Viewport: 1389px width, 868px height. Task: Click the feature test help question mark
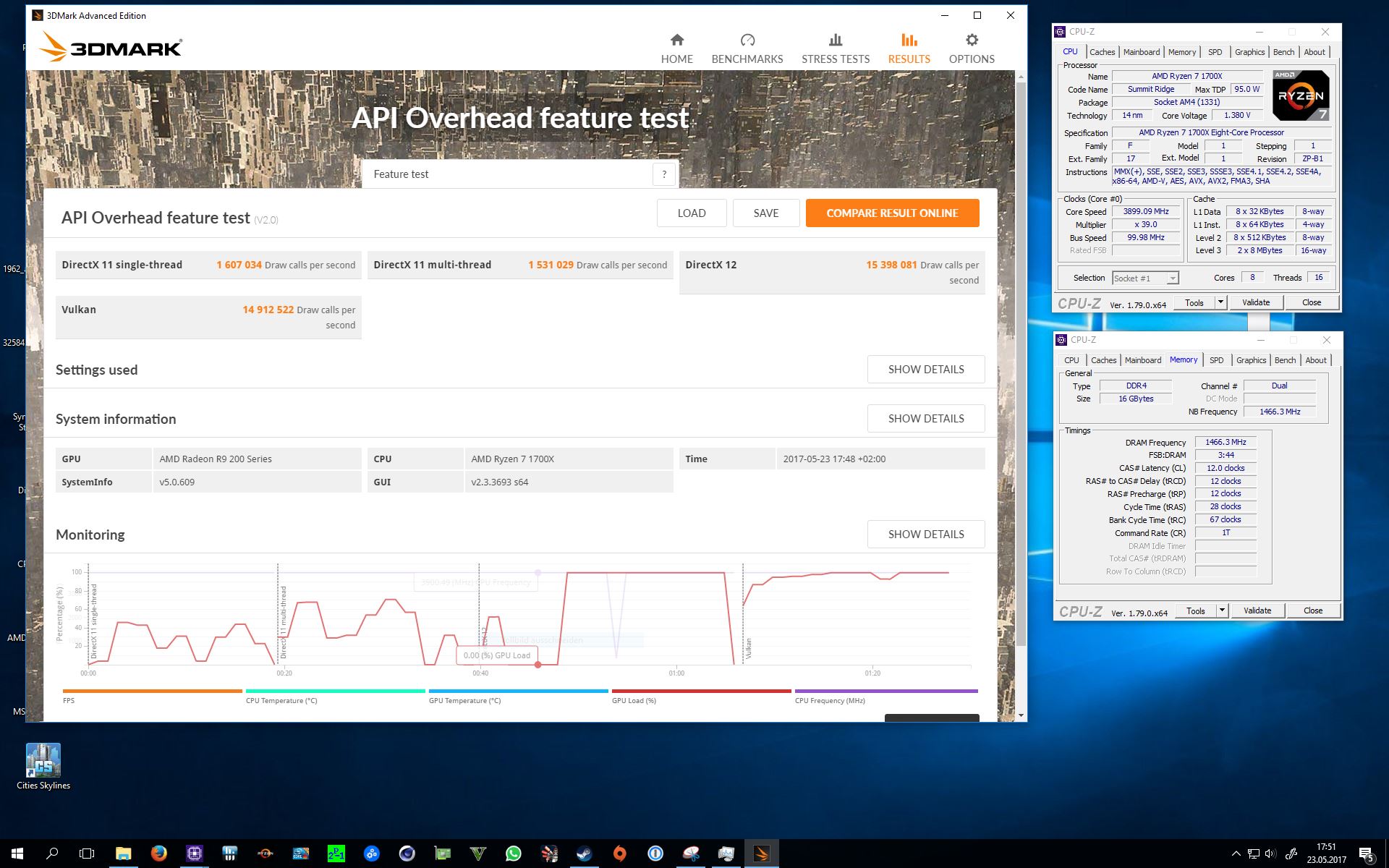[x=664, y=174]
